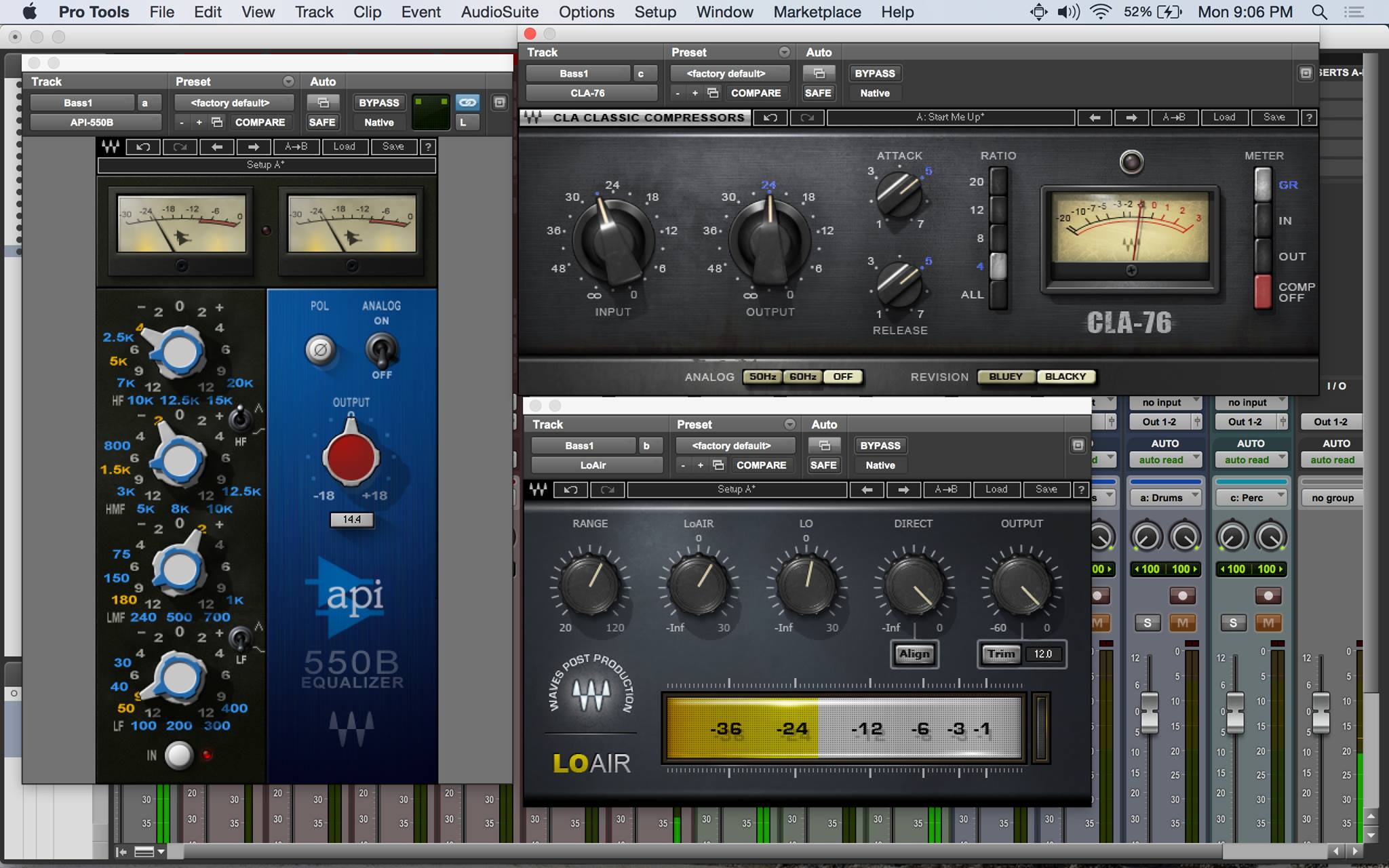Open LoAir plugin selector dropdown
The width and height of the screenshot is (1389, 868).
point(597,465)
